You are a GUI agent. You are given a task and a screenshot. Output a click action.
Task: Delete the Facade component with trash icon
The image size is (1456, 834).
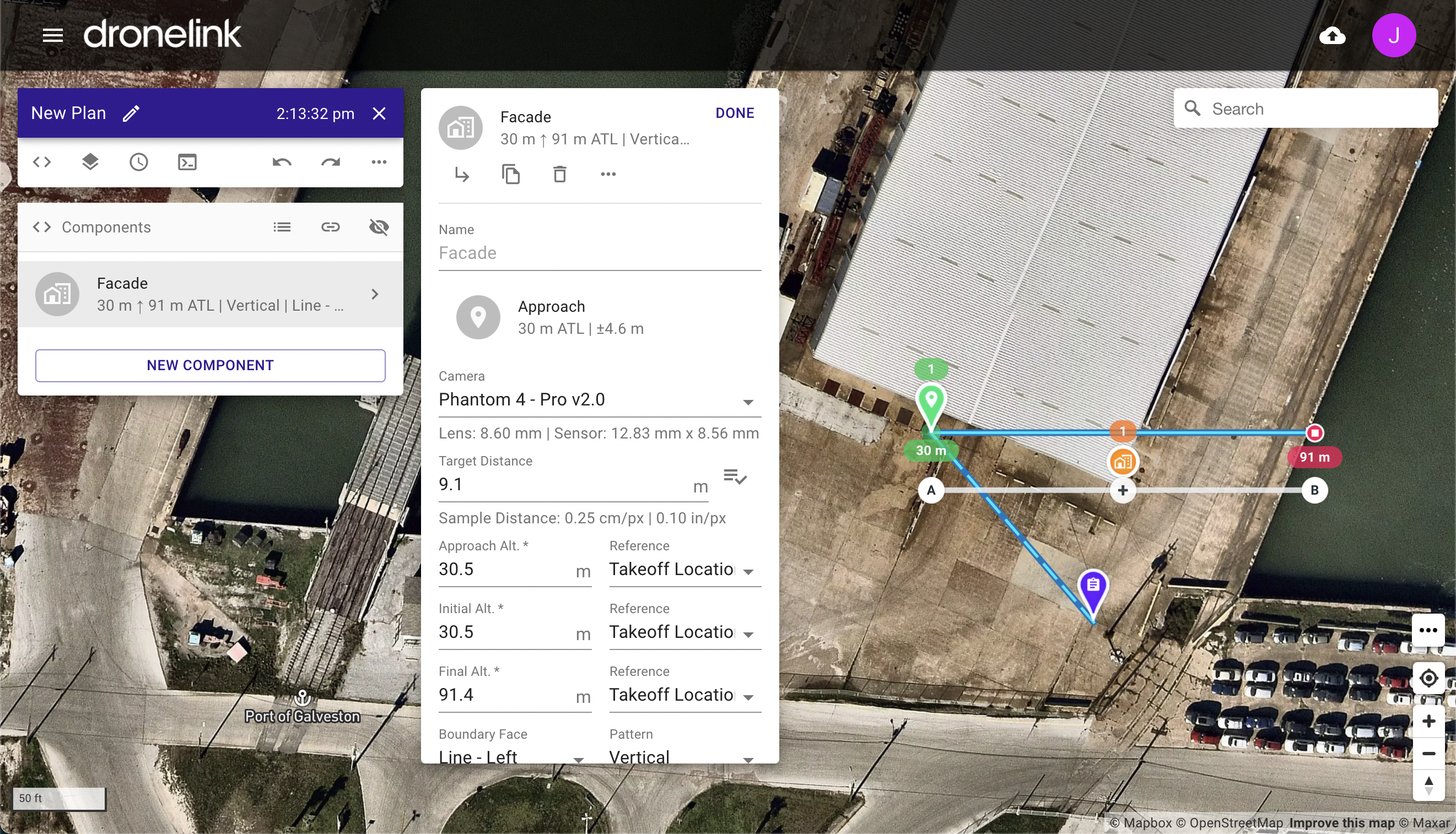559,174
